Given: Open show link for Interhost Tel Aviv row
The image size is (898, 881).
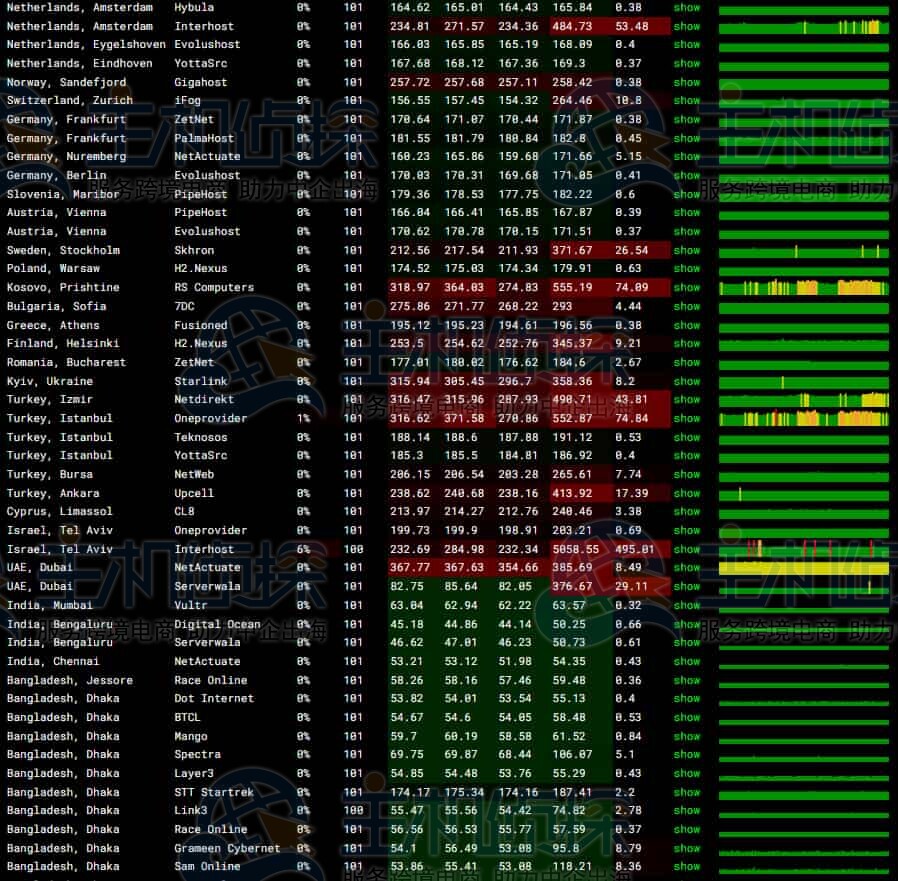Looking at the screenshot, I should [x=686, y=549].
